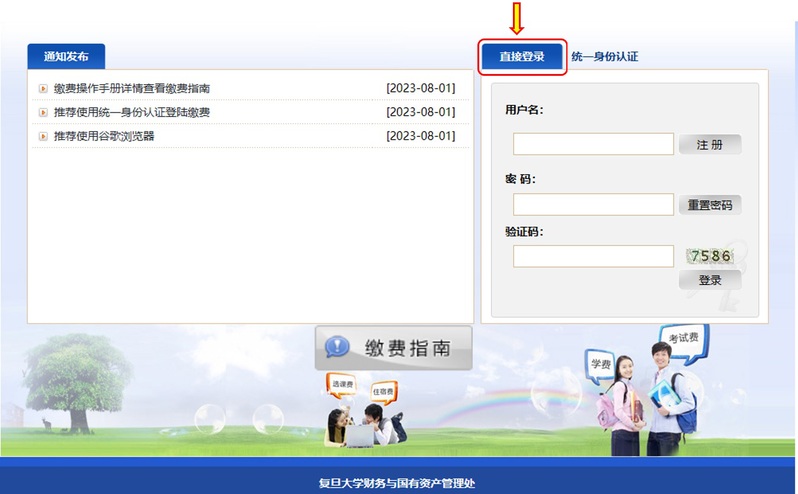The width and height of the screenshot is (798, 494).
Task: Click the 住宿费 speech bubble icon
Action: click(x=383, y=390)
